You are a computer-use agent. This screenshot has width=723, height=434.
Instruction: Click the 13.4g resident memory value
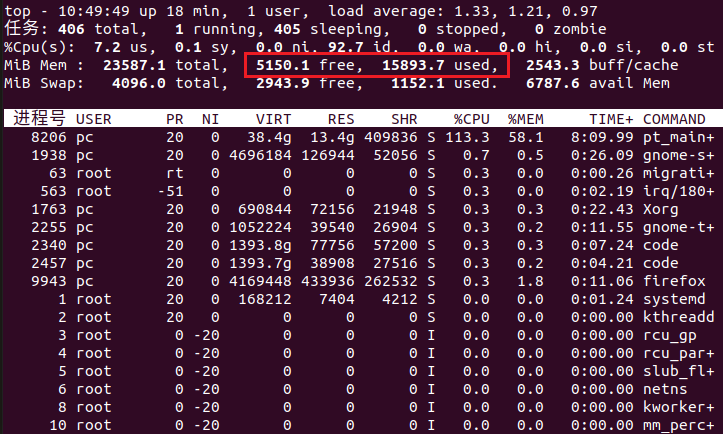pyautogui.click(x=332, y=137)
